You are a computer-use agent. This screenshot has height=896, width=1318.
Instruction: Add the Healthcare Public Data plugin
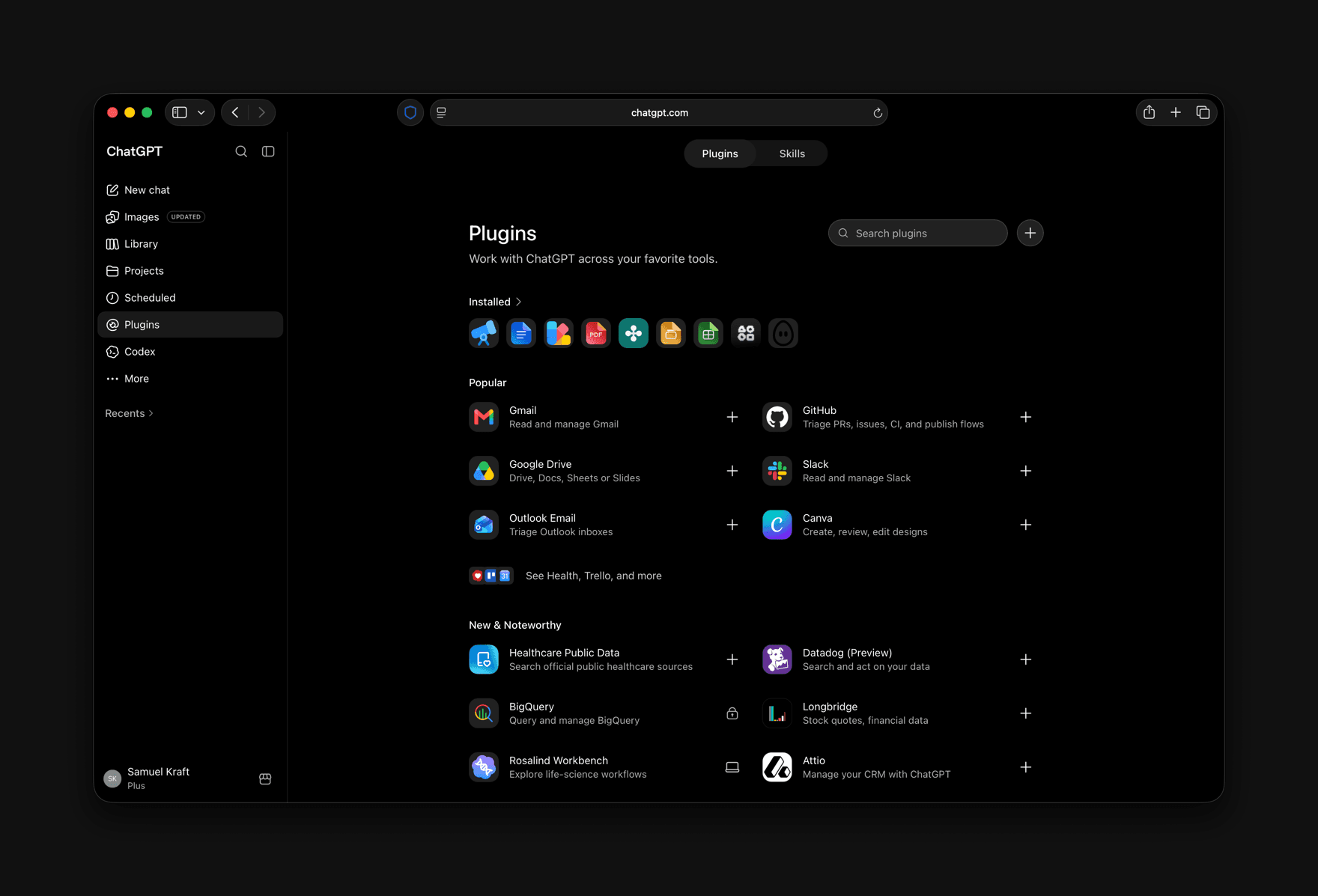pos(732,659)
